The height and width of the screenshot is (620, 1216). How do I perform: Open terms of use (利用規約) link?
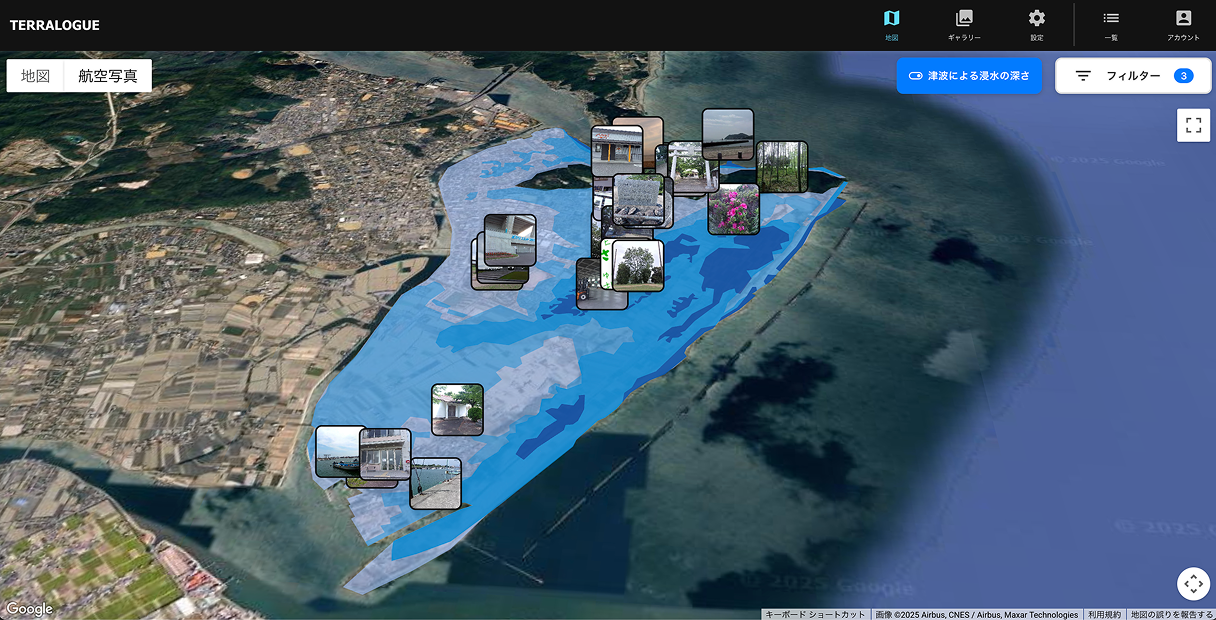[1104, 614]
